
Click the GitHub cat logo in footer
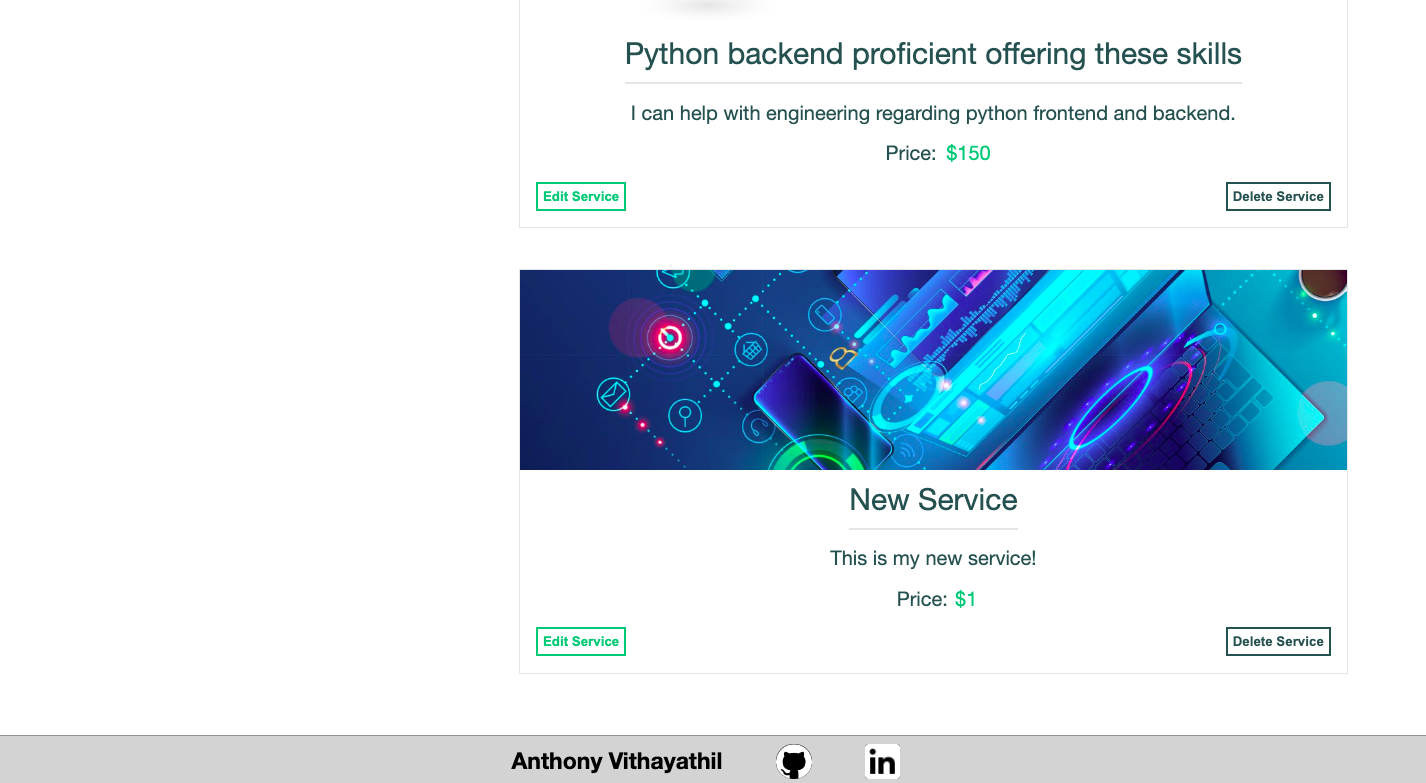[x=794, y=761]
